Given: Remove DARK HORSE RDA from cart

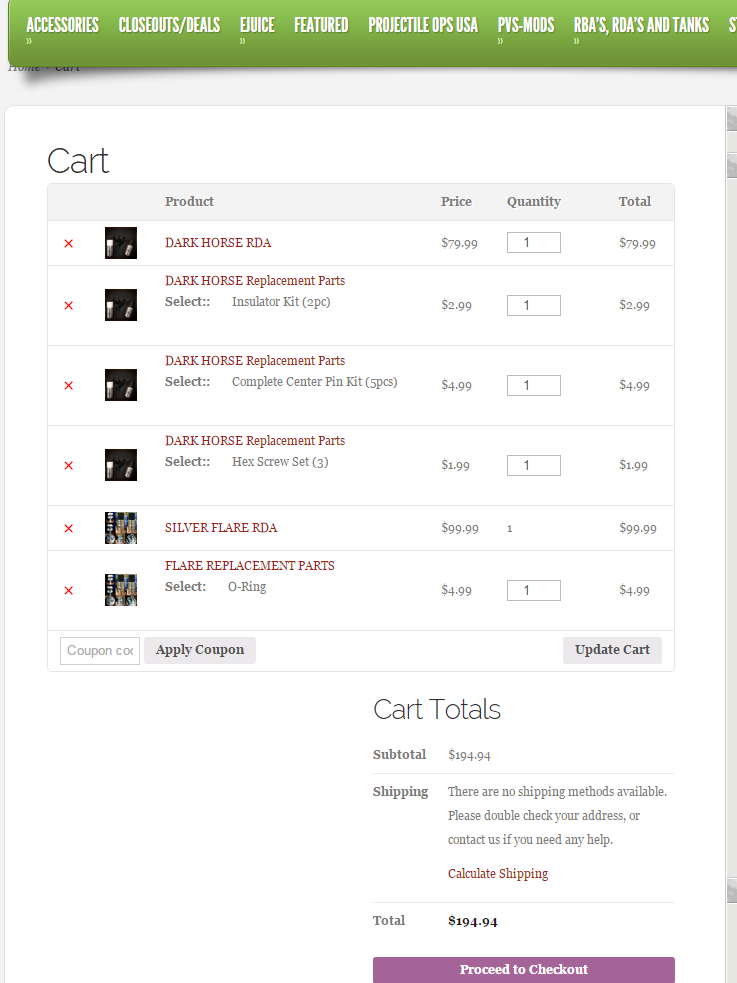Looking at the screenshot, I should (x=68, y=243).
